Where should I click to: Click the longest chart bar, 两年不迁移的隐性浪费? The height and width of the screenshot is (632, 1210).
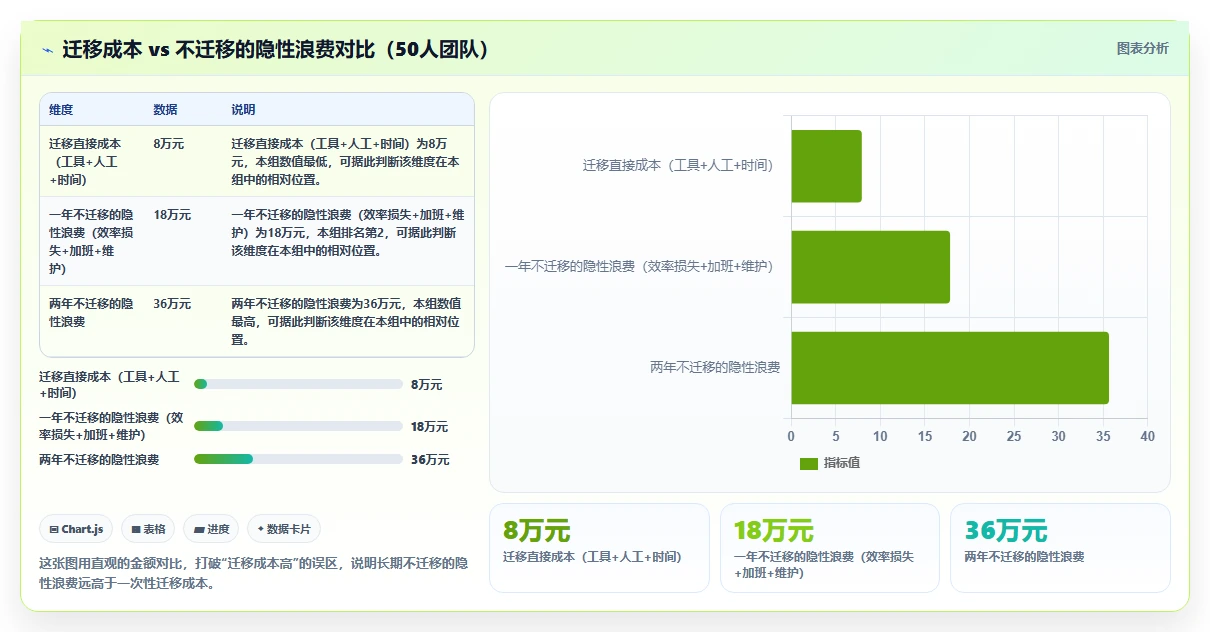click(x=950, y=368)
